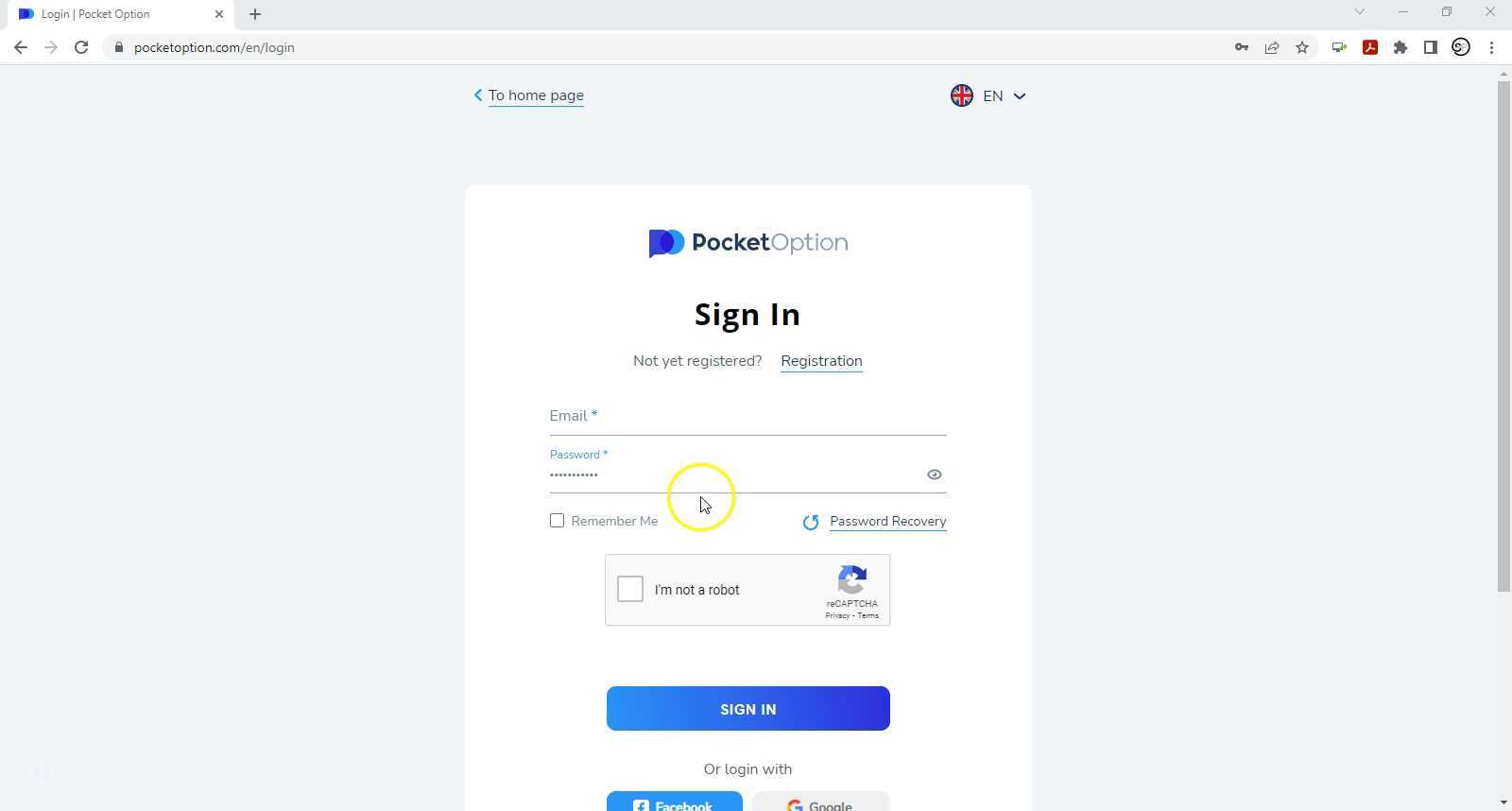Image resolution: width=1512 pixels, height=811 pixels.
Task: Open the Registration link
Action: pyautogui.click(x=820, y=360)
